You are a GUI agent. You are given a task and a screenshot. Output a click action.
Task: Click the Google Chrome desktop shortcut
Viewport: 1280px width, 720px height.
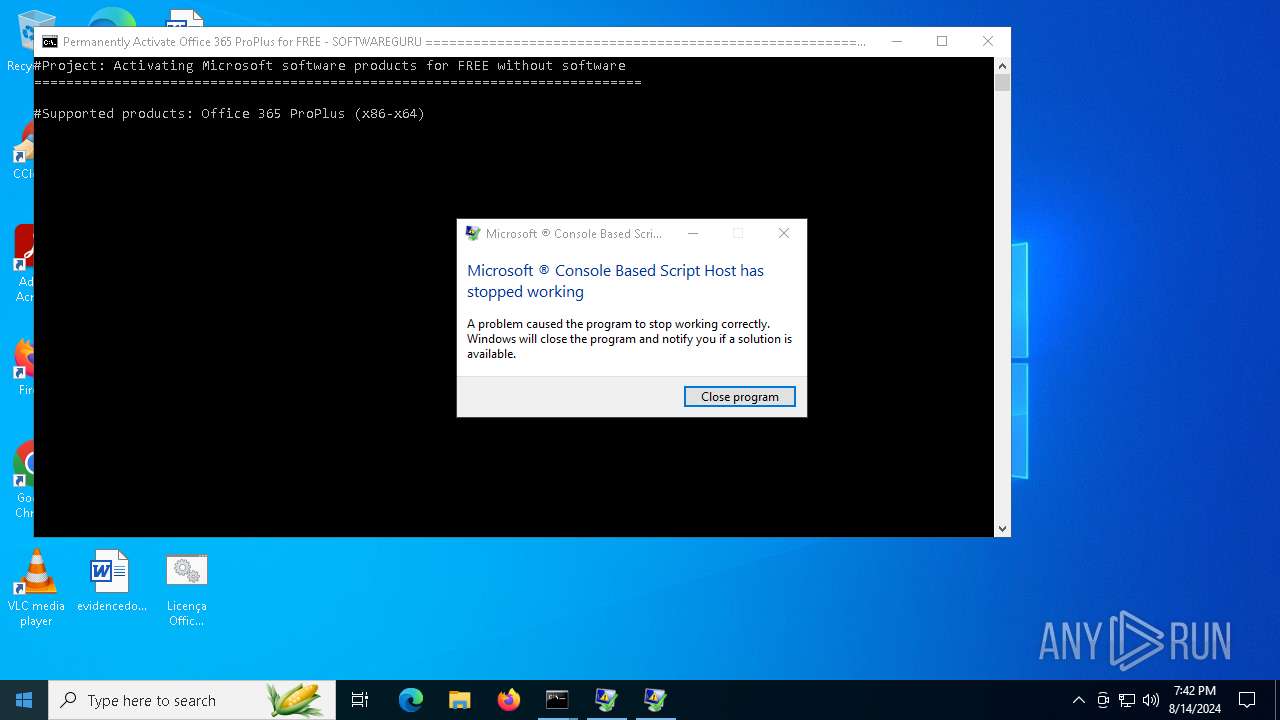click(x=21, y=481)
